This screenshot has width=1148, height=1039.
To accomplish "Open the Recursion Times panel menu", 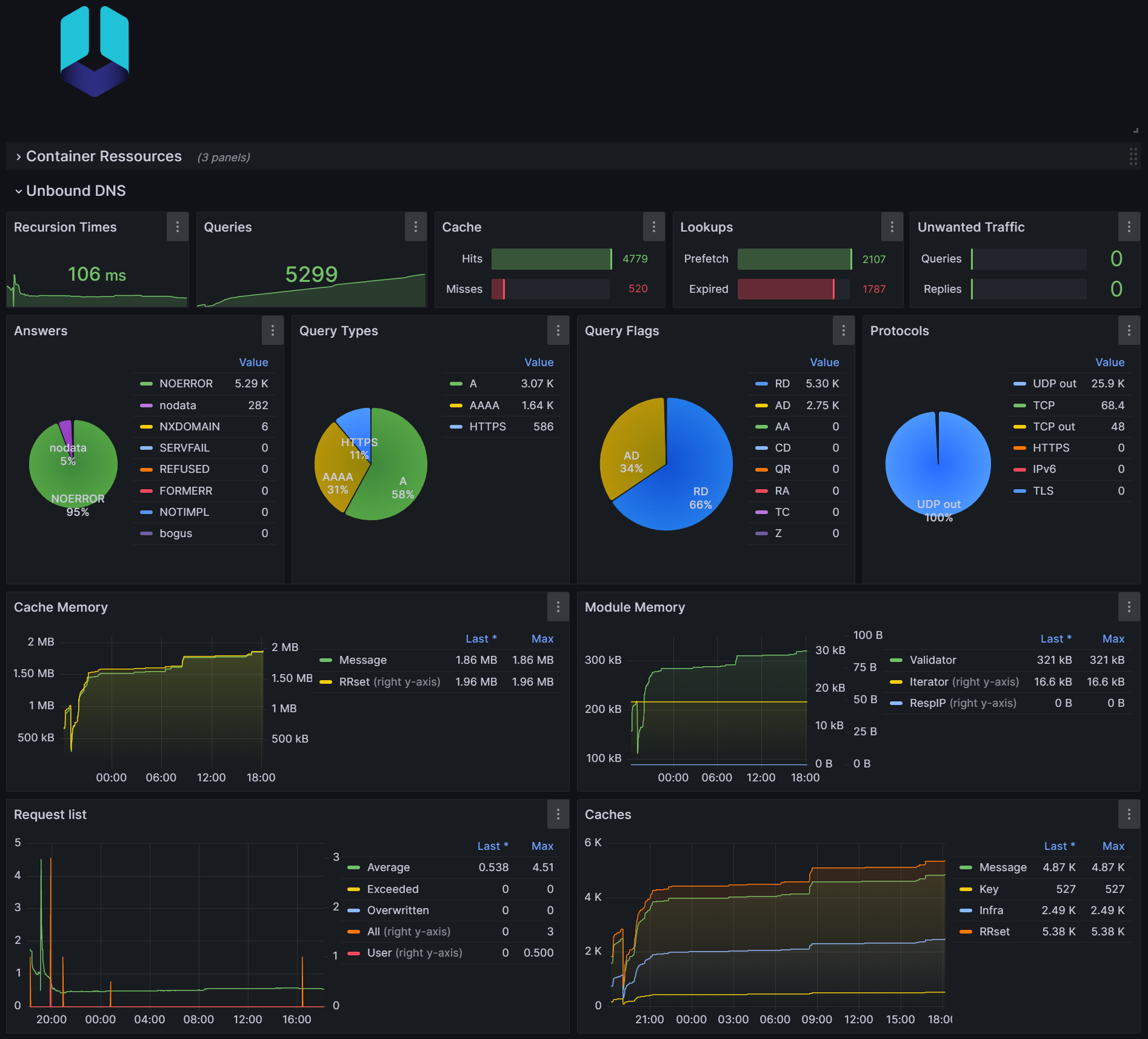I will [178, 227].
